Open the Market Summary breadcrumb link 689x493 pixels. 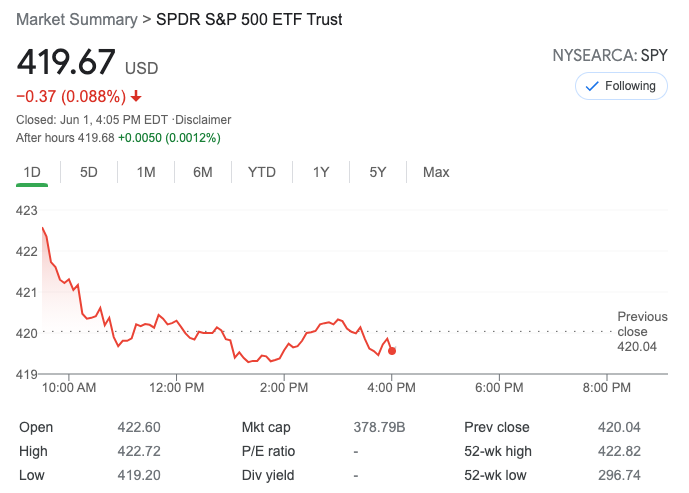pos(76,20)
